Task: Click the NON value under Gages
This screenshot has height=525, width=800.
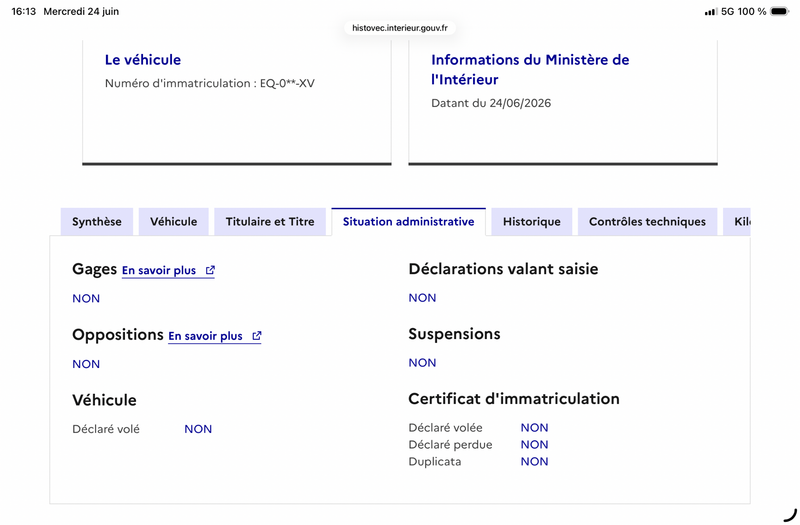Action: coord(86,298)
